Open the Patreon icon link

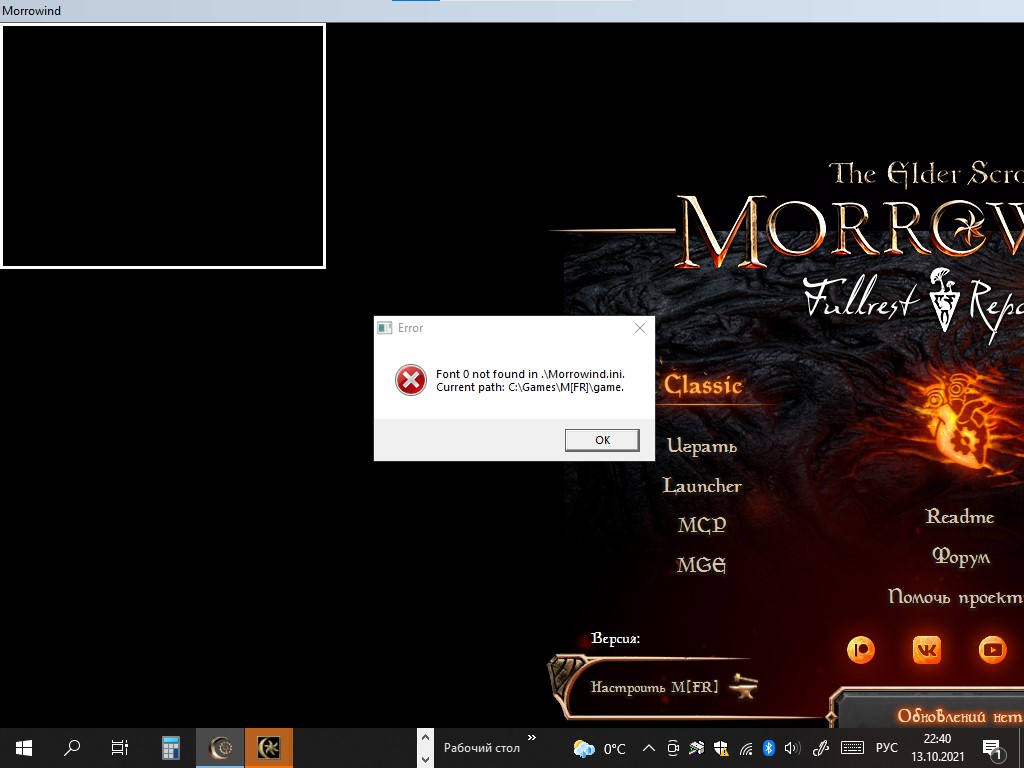[860, 650]
